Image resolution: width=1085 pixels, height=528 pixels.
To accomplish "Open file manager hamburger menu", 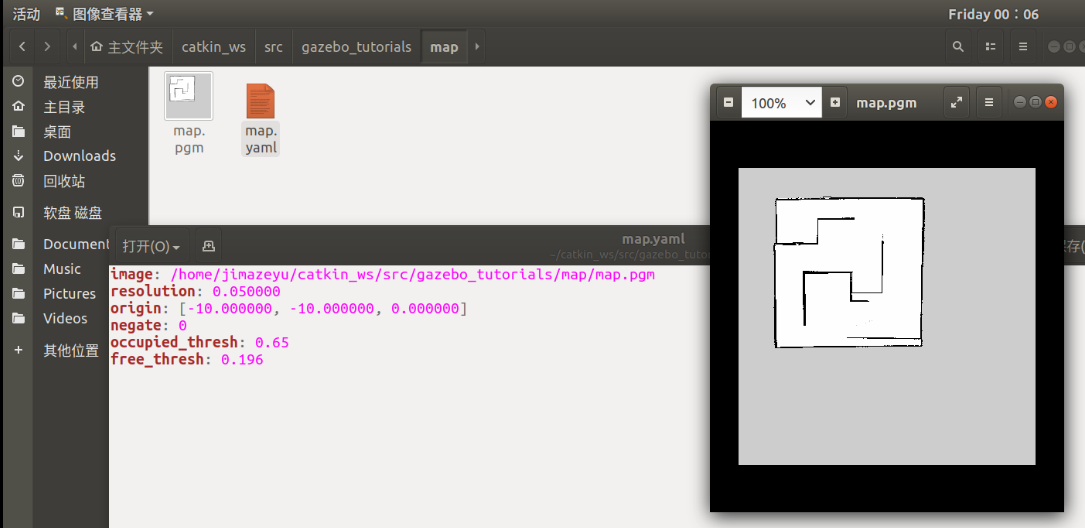I will point(1023,47).
